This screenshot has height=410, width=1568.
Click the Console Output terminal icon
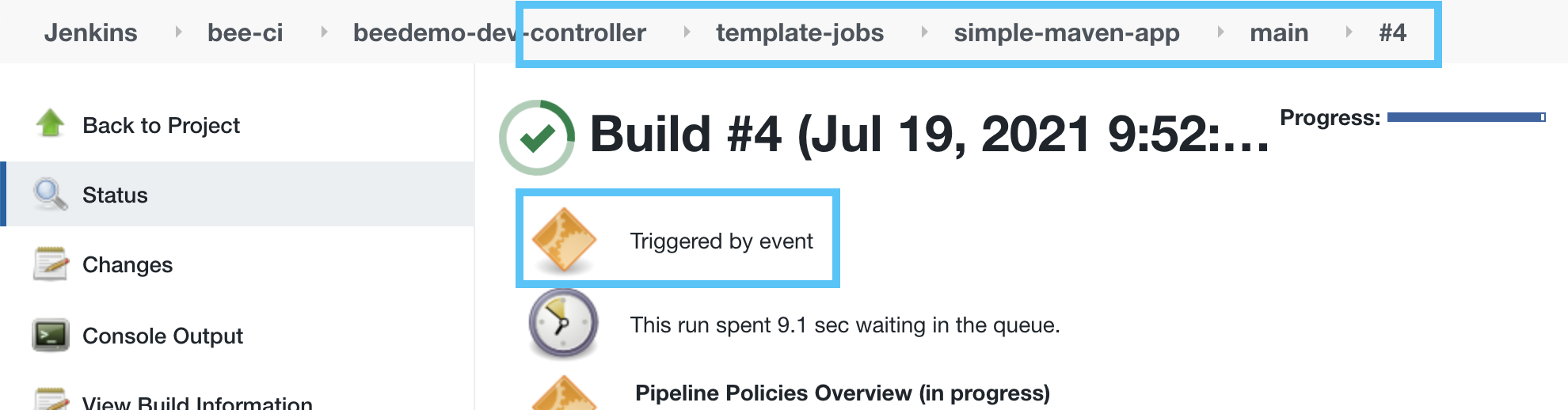coord(51,335)
